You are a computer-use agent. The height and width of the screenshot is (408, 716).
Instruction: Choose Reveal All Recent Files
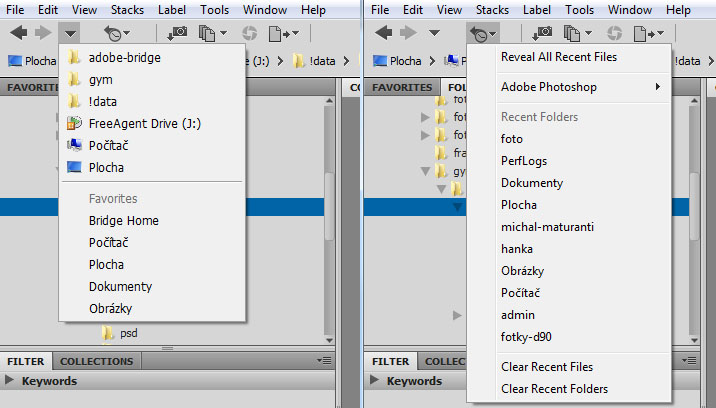point(558,57)
